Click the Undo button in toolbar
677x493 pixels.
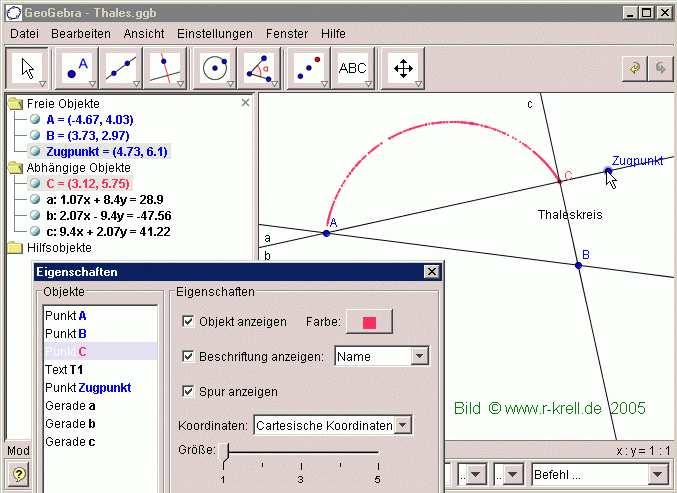tap(631, 68)
